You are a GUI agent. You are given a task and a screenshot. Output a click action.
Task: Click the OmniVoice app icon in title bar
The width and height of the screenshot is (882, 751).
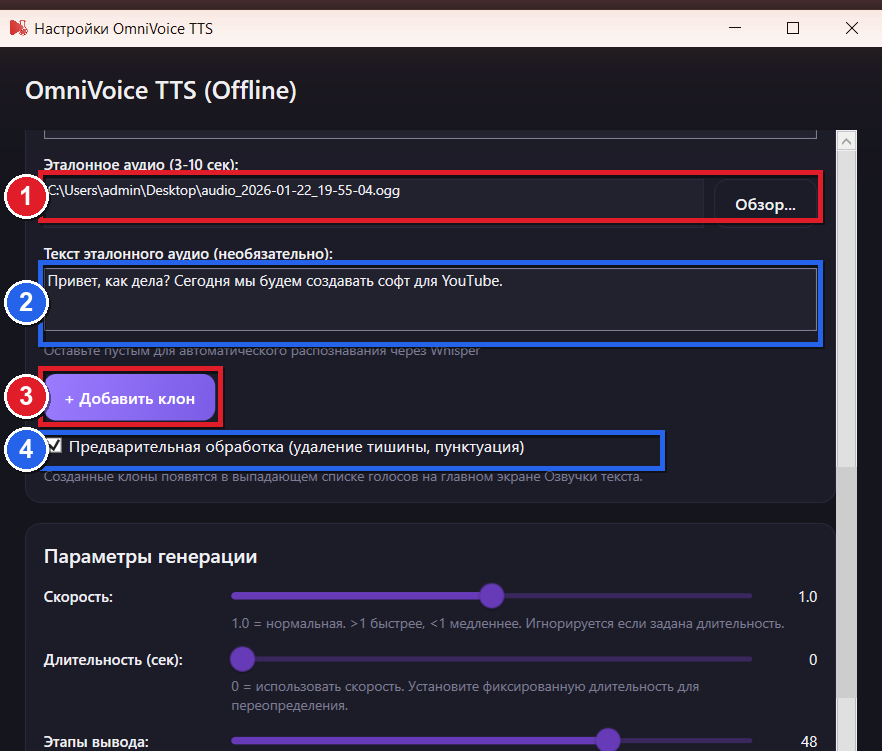[x=18, y=28]
